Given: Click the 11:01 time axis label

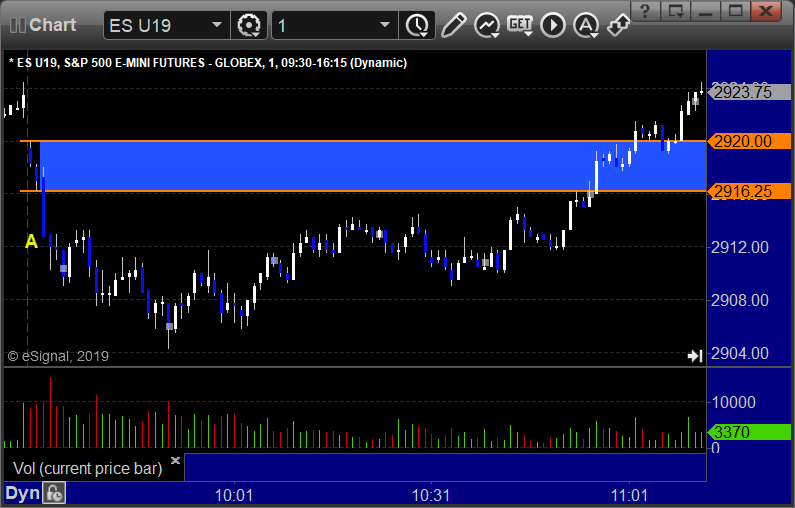Looking at the screenshot, I should point(629,495).
